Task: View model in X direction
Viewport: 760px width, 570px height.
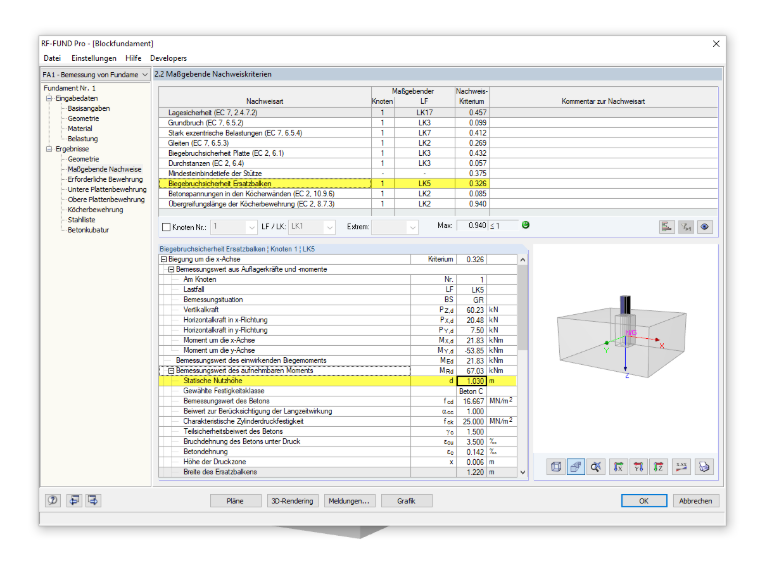Action: tap(618, 467)
